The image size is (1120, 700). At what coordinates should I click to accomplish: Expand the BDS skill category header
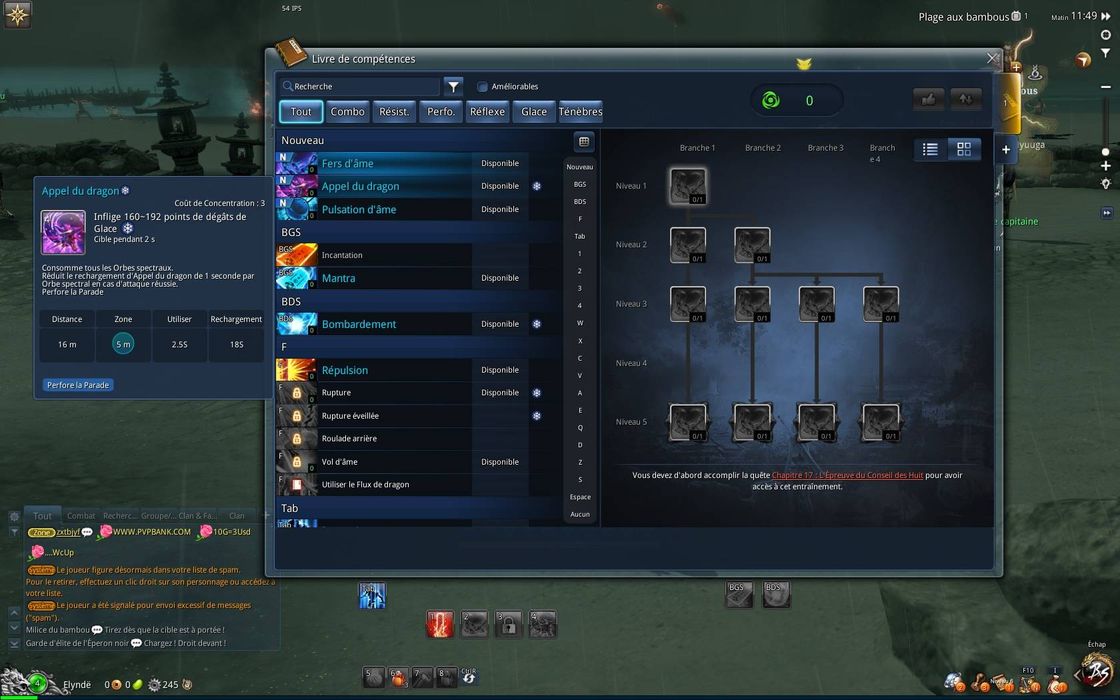click(291, 301)
